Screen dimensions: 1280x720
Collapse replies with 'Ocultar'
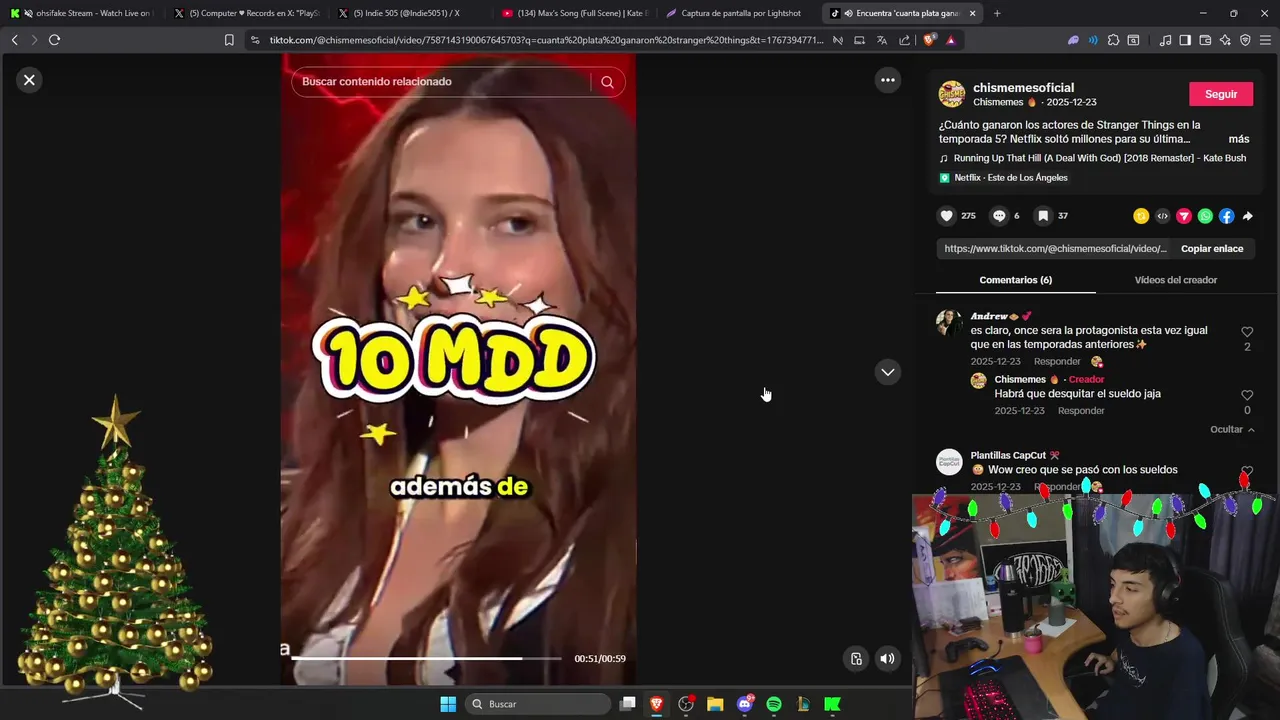(1232, 430)
